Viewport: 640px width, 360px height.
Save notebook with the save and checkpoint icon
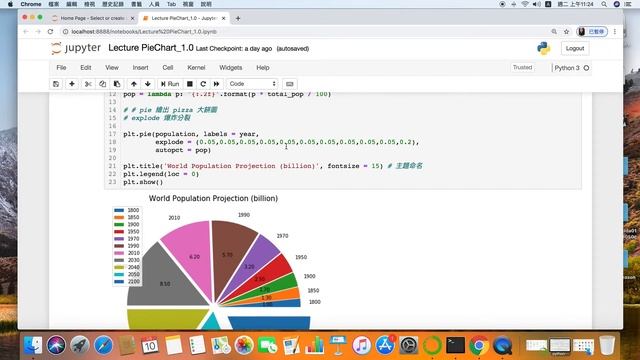point(56,84)
